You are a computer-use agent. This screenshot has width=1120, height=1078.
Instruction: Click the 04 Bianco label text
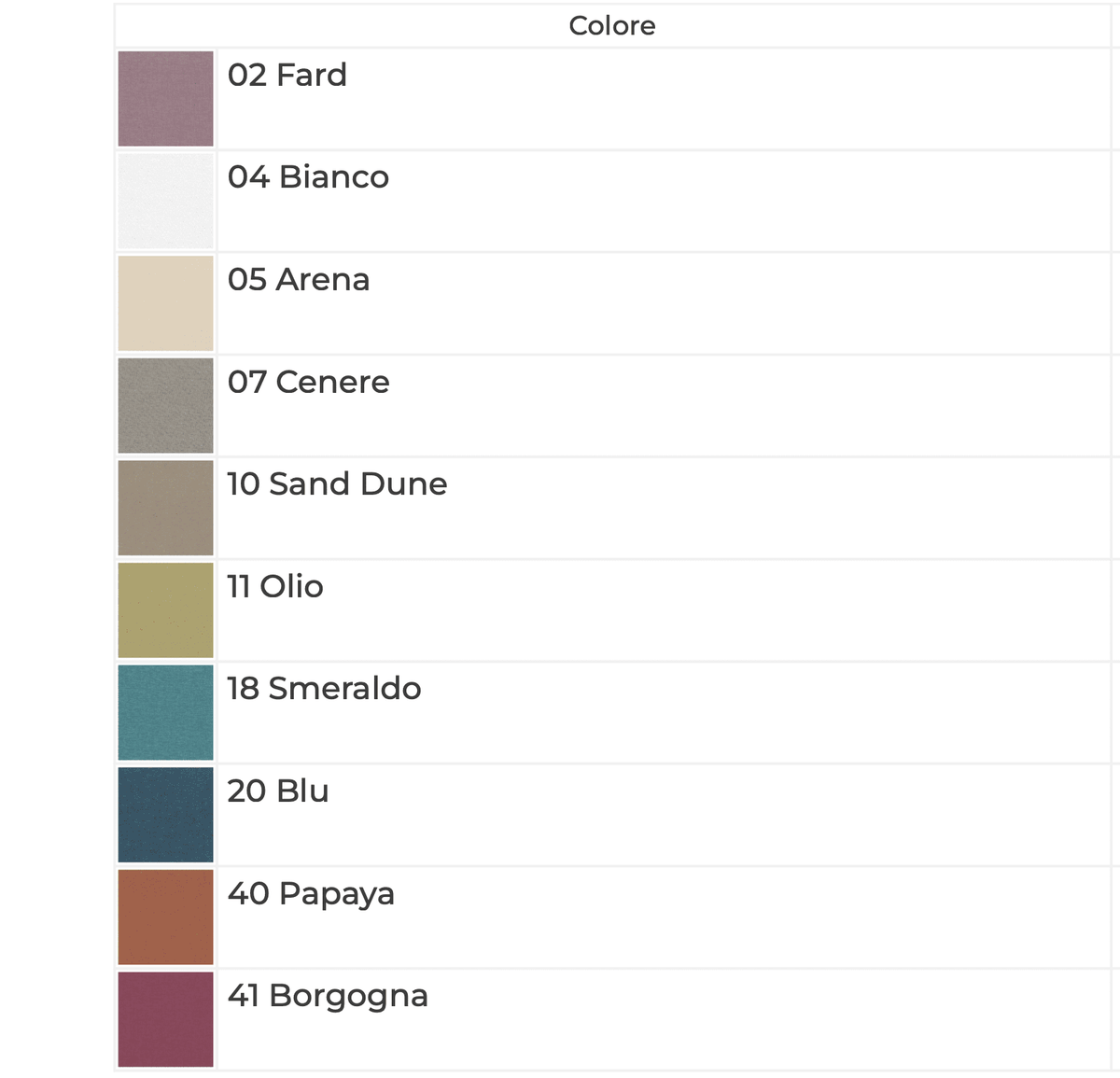[x=308, y=176]
